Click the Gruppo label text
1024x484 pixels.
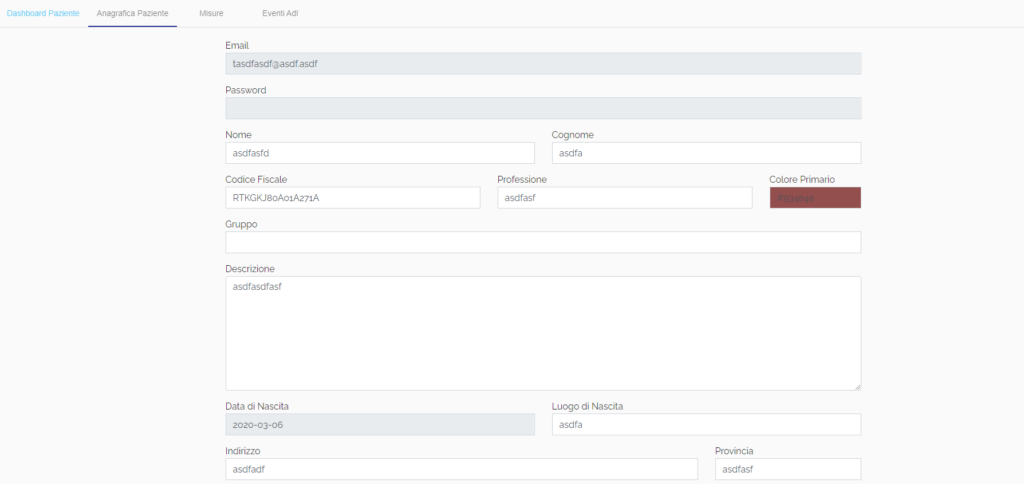pos(241,224)
